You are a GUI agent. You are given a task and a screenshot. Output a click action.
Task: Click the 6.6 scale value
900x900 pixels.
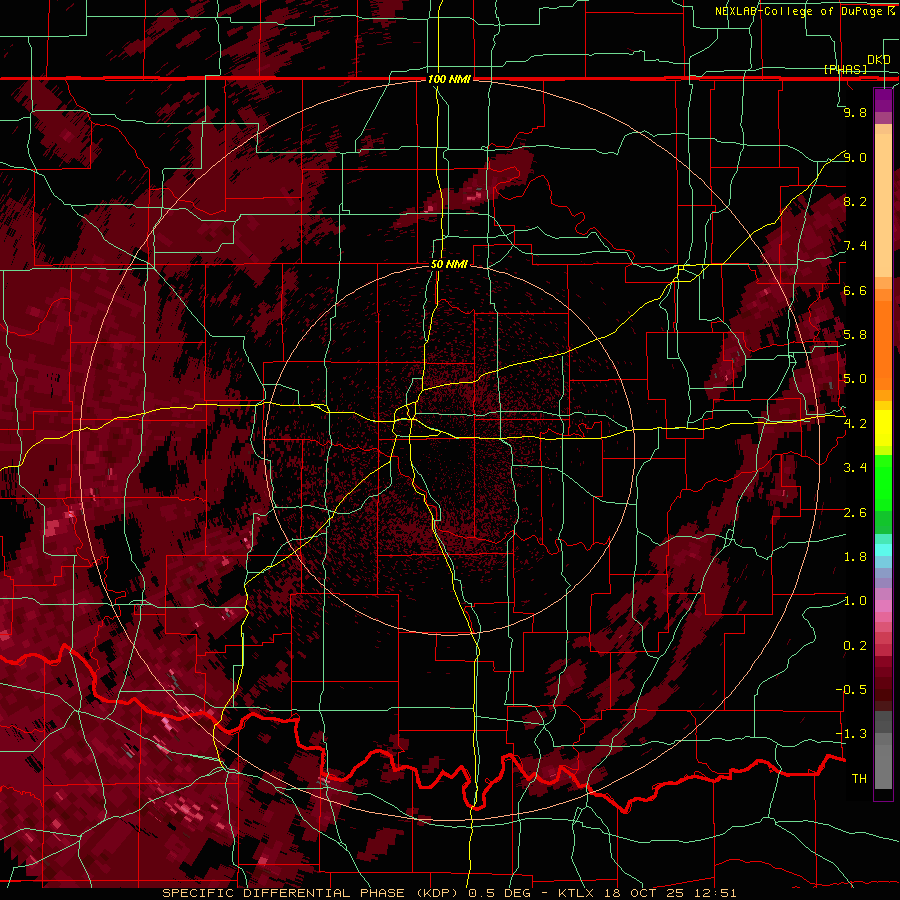(855, 290)
